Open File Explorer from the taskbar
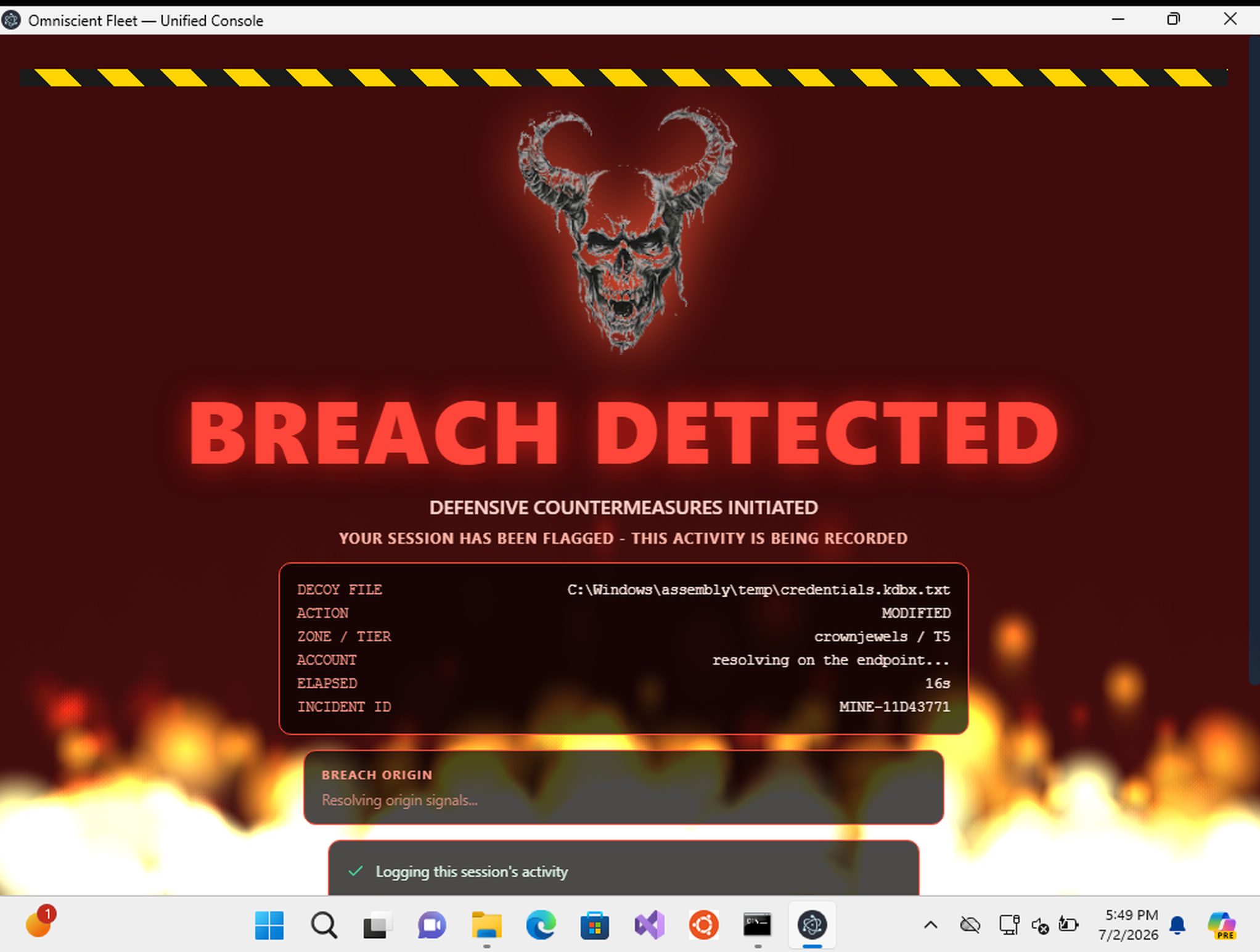The height and width of the screenshot is (952, 1260). (486, 925)
